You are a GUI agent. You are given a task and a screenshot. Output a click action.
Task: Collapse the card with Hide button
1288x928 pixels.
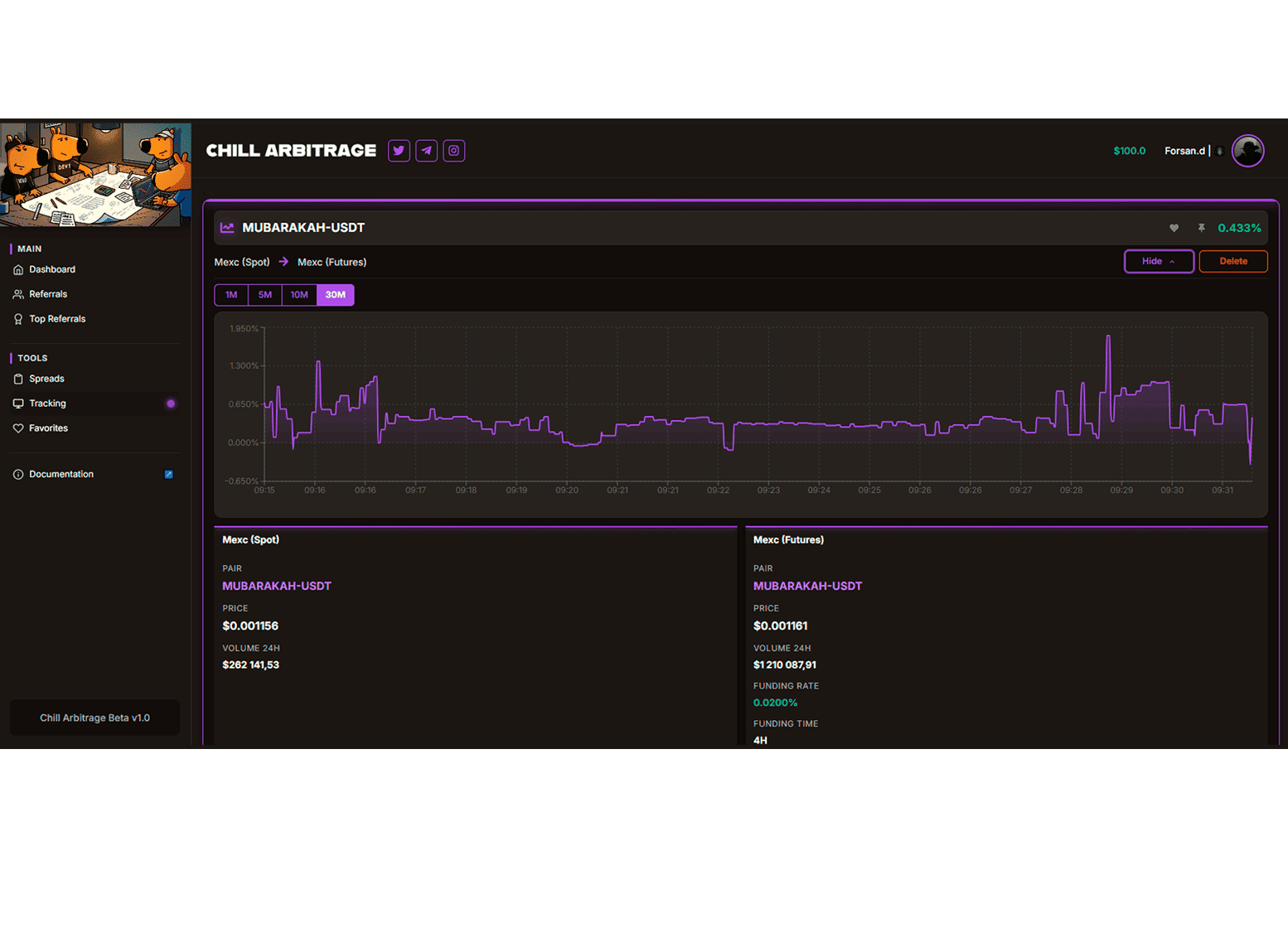tap(1158, 262)
